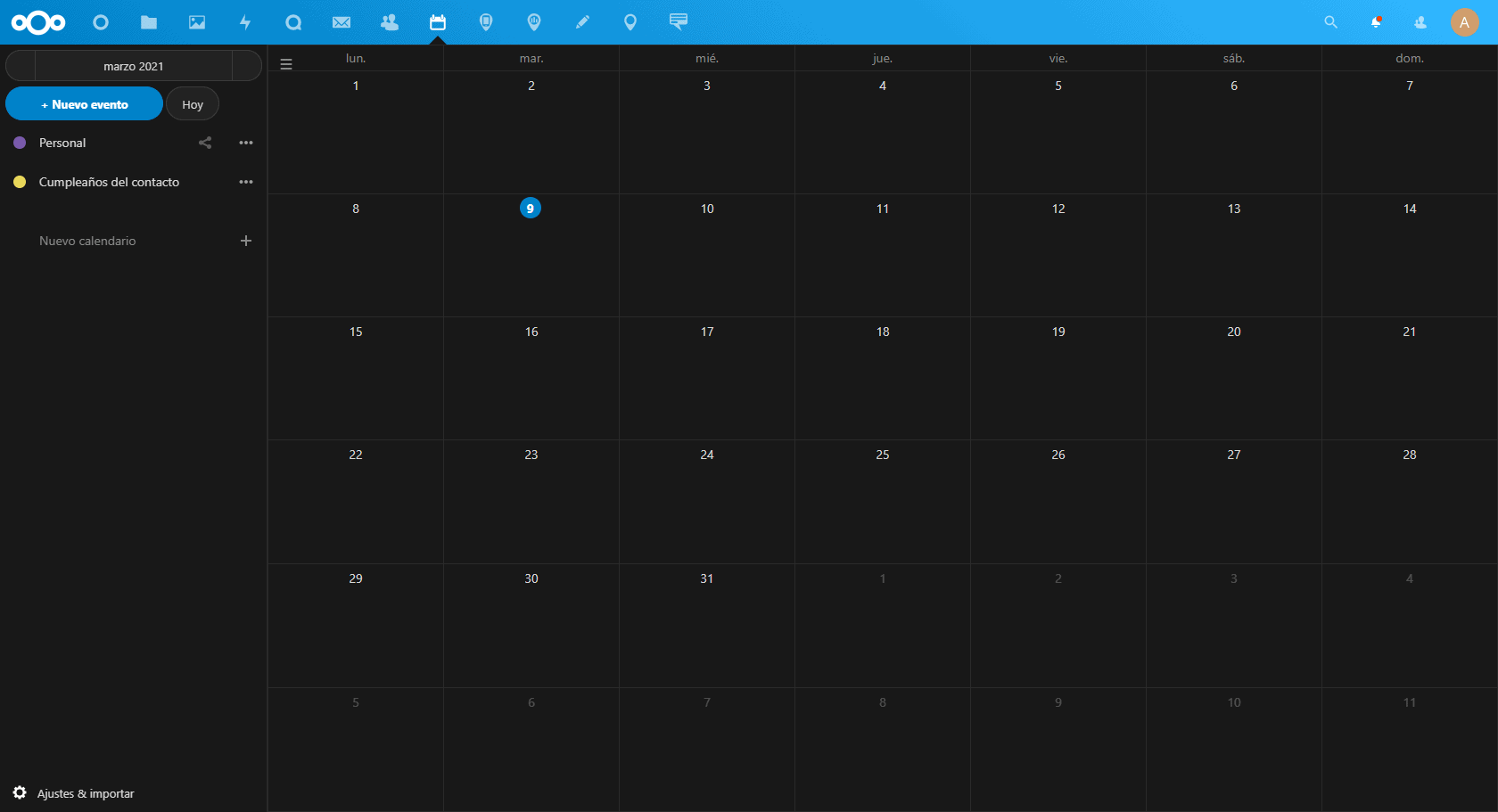1498x812 pixels.
Task: Click the plus next to Nuevo calendario
Action: (246, 241)
